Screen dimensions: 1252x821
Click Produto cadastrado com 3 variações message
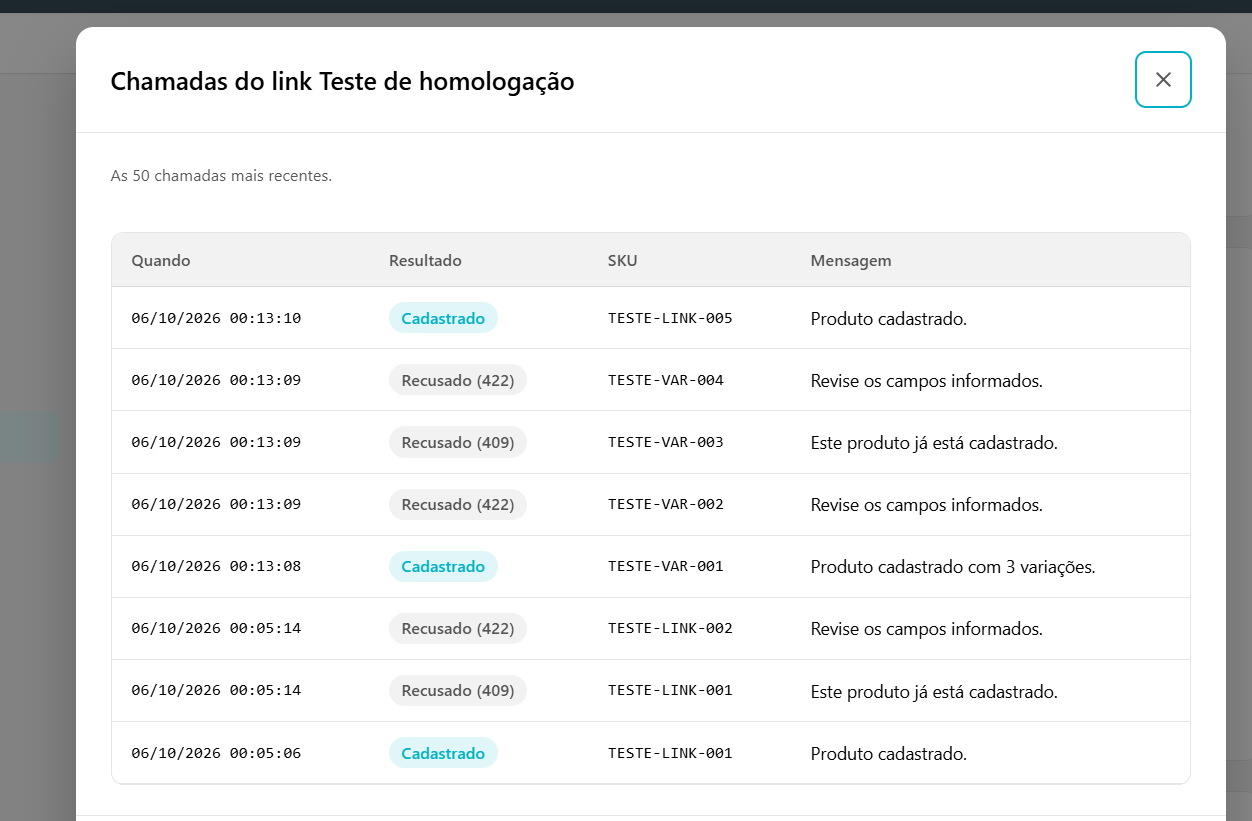[x=953, y=567]
